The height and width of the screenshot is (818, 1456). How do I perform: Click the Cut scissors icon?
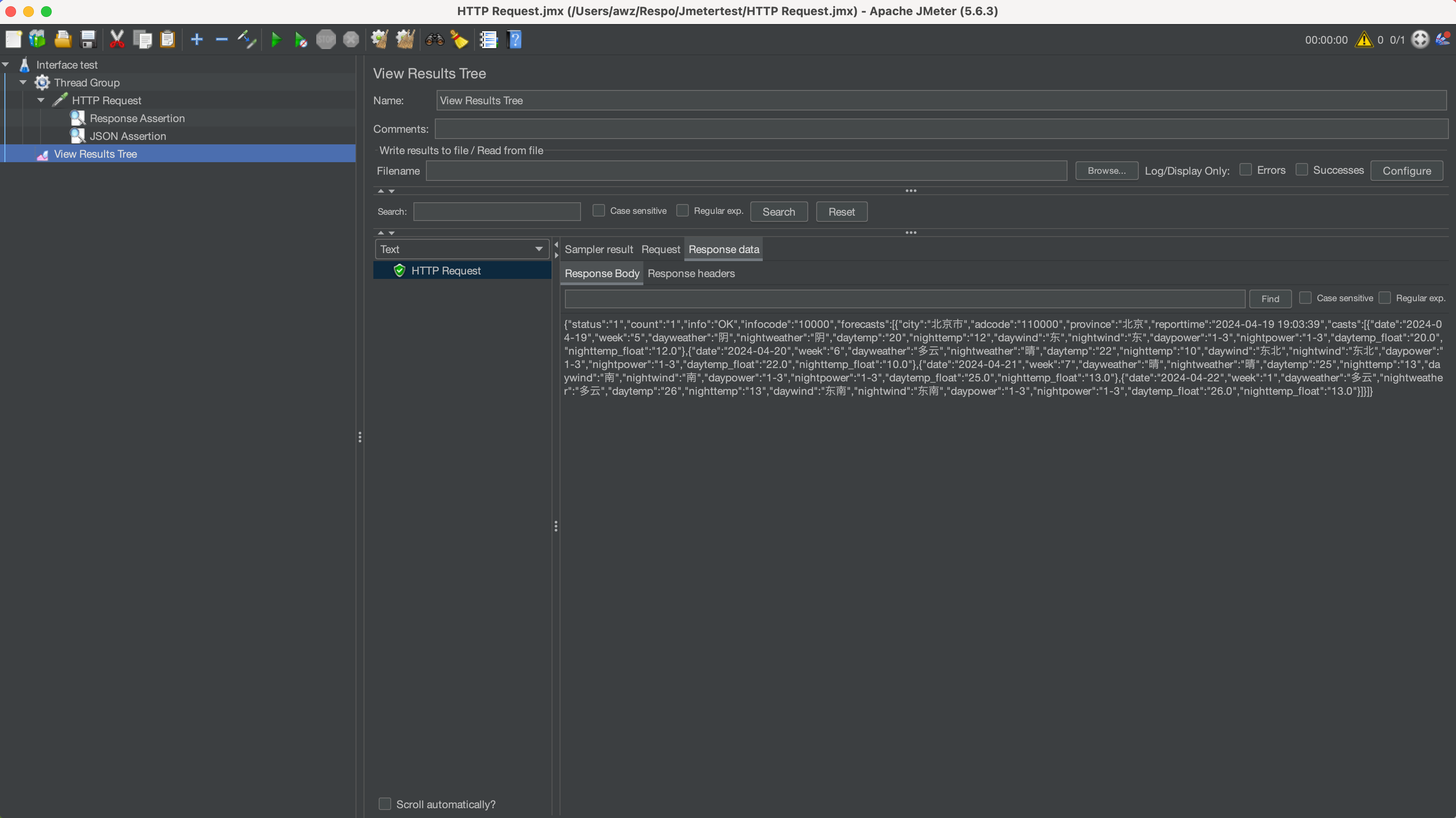(117, 40)
